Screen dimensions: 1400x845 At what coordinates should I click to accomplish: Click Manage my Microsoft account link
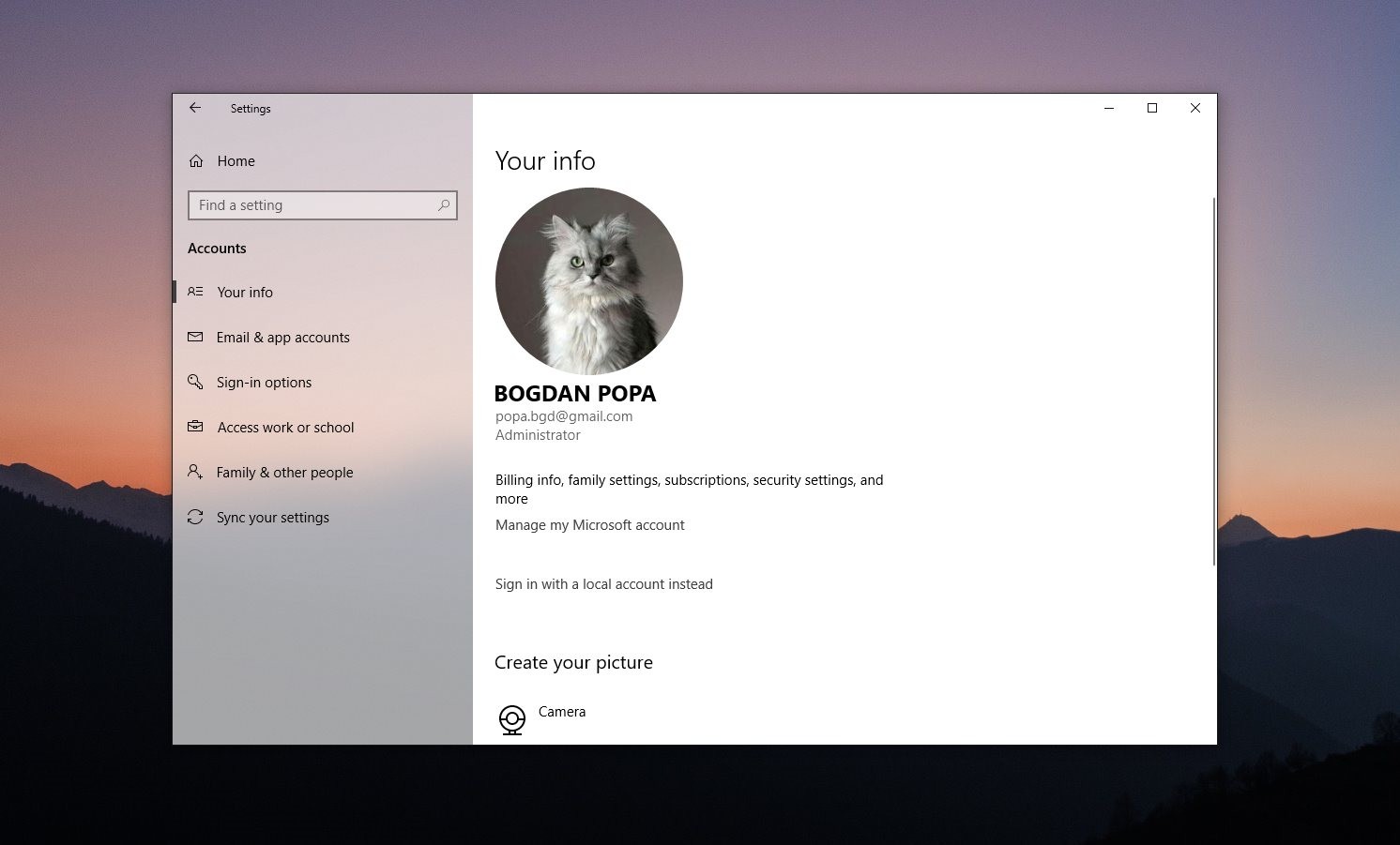point(590,525)
